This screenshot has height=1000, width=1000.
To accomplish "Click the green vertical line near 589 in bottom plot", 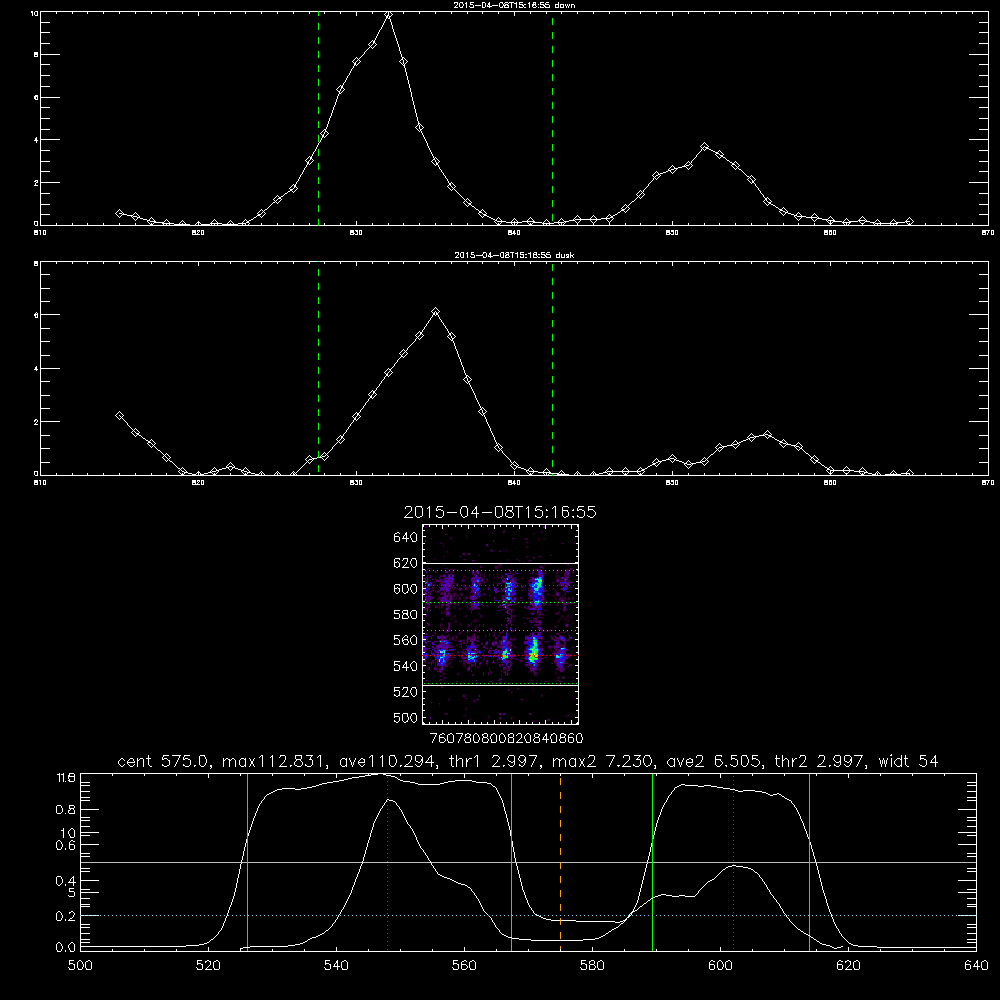I will point(652,861).
